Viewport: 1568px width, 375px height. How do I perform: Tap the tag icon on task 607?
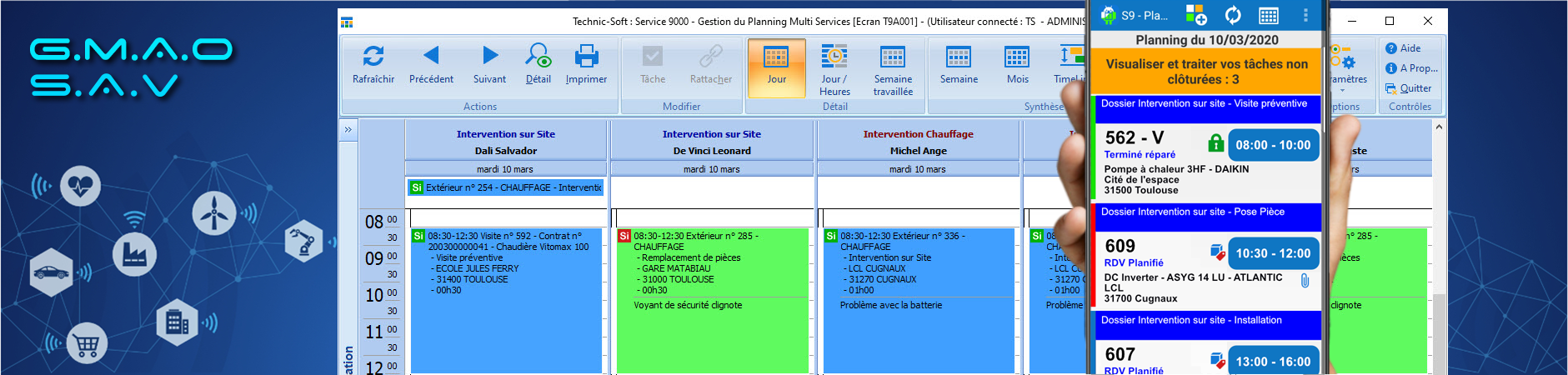pos(1217,360)
